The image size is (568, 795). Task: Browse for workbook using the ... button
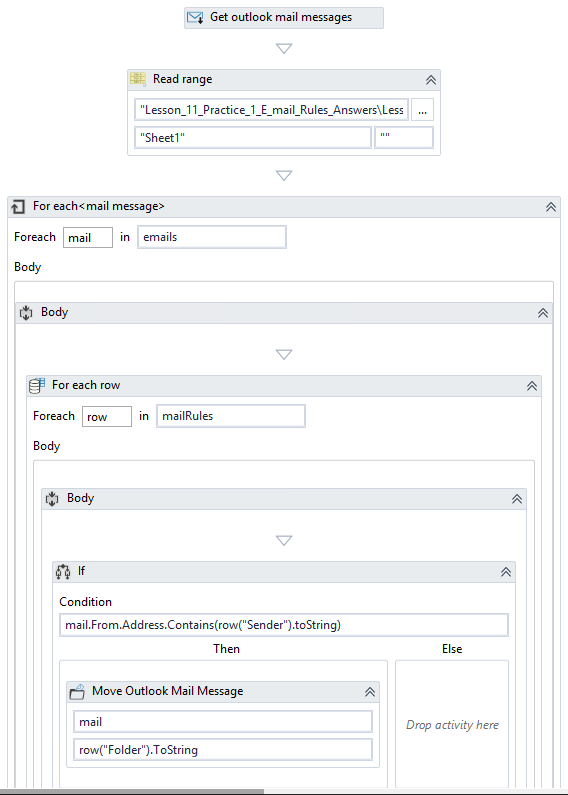[422, 110]
